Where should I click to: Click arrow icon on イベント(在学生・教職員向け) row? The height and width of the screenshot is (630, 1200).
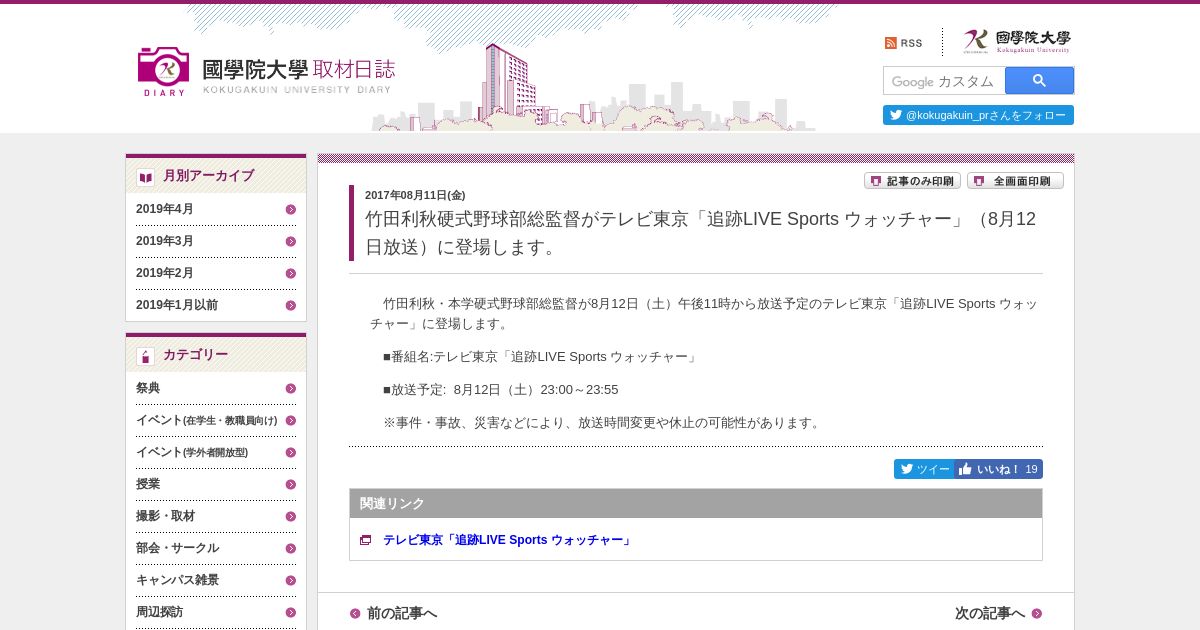[x=291, y=421]
